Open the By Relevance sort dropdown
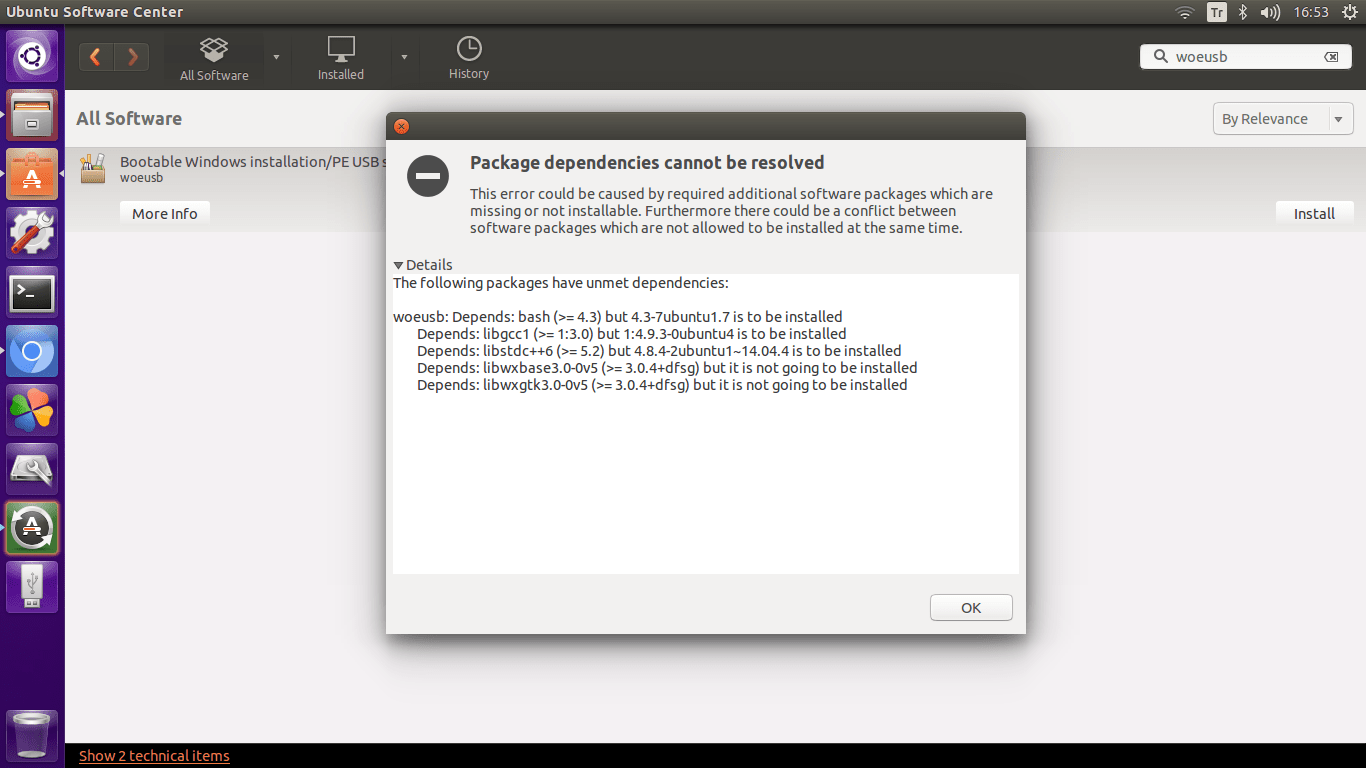Image resolution: width=1366 pixels, height=768 pixels. coord(1283,119)
